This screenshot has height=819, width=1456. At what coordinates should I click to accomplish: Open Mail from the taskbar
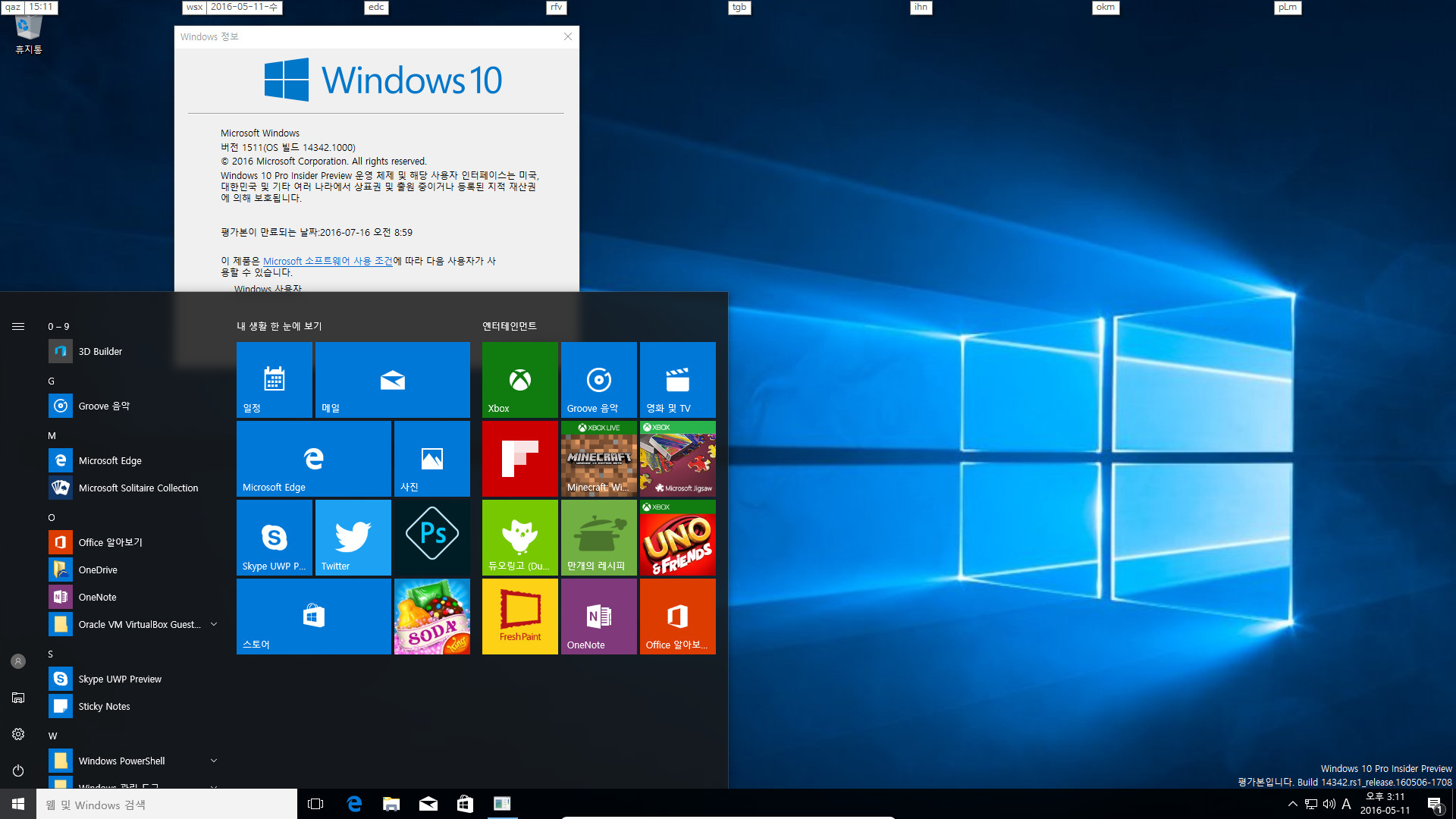[x=428, y=804]
